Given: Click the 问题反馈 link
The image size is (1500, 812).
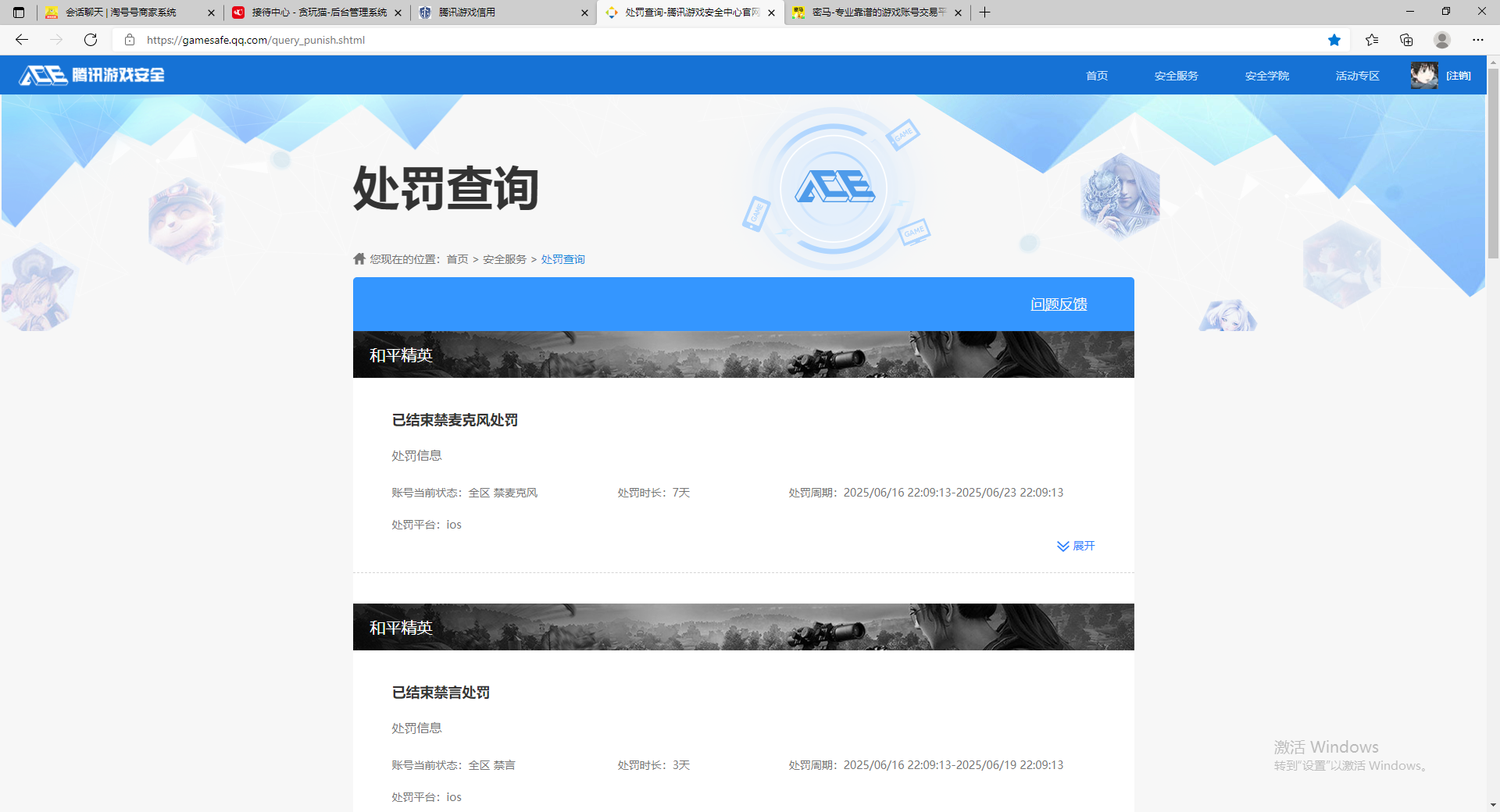Looking at the screenshot, I should coord(1059,304).
